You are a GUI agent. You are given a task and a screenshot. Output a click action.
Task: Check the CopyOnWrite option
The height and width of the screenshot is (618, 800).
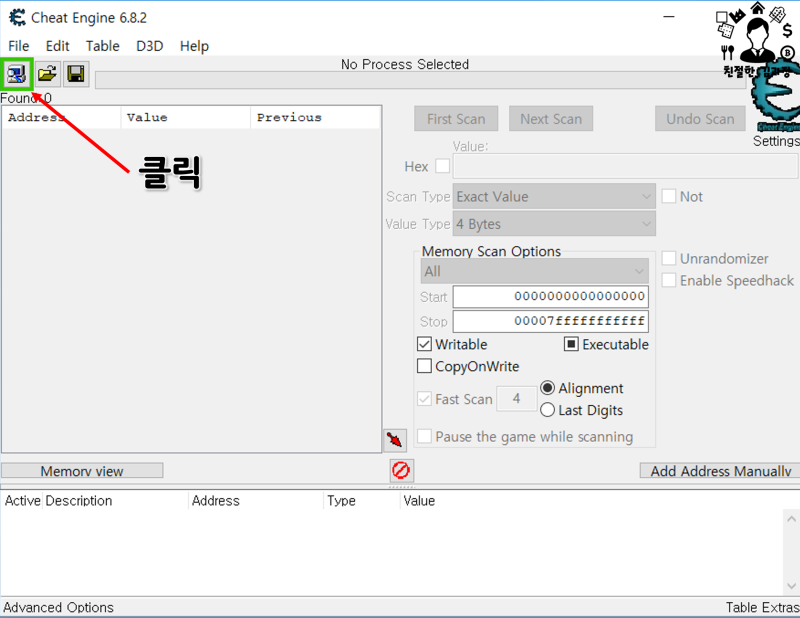pyautogui.click(x=424, y=366)
